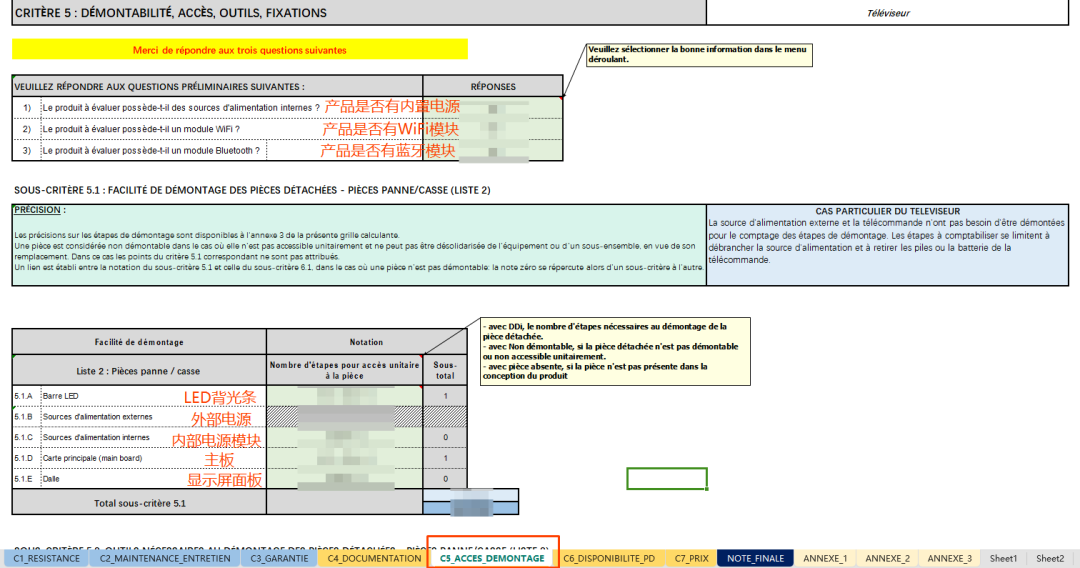Image resolution: width=1080 pixels, height=568 pixels.
Task: Select the 'Dalle' row label
Action: (x=51, y=478)
